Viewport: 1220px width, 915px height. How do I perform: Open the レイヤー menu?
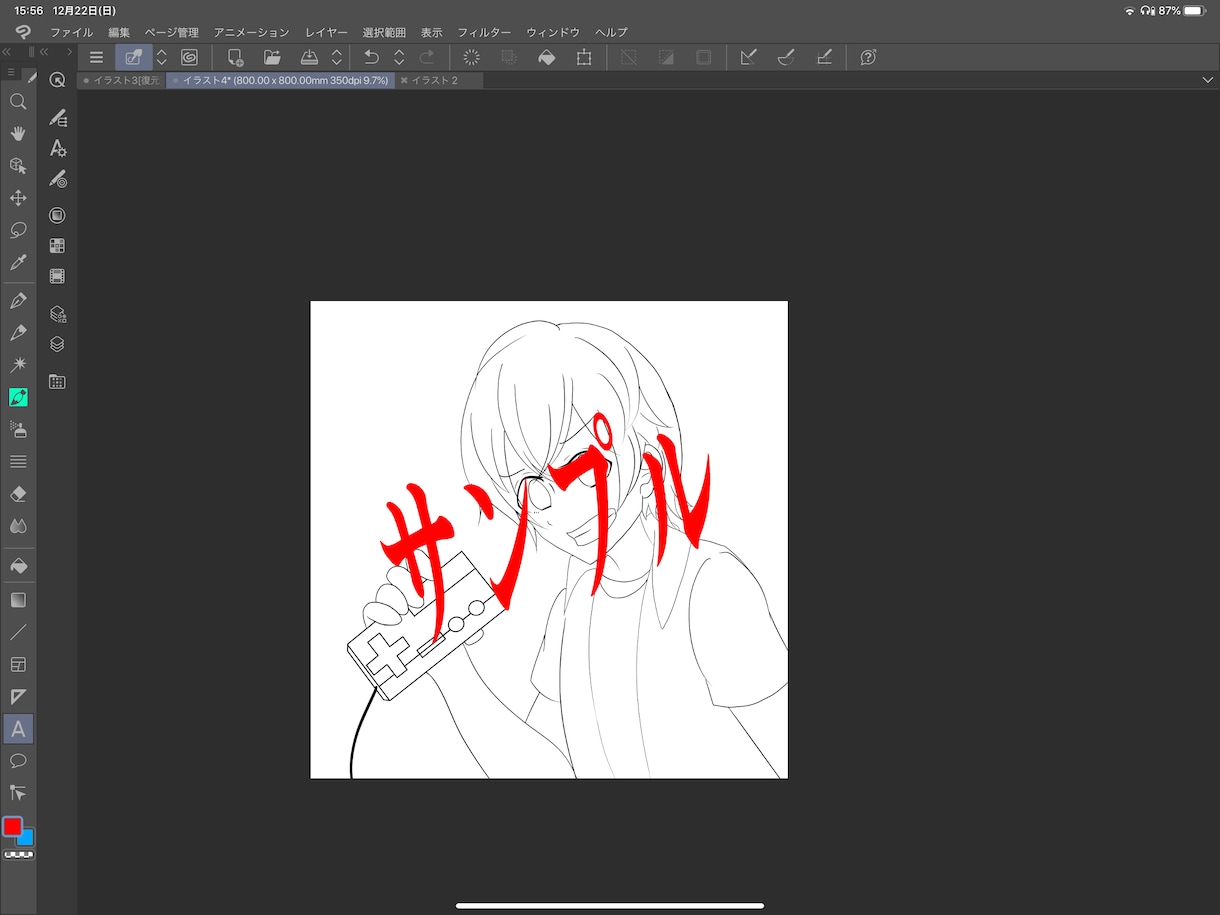click(x=326, y=32)
